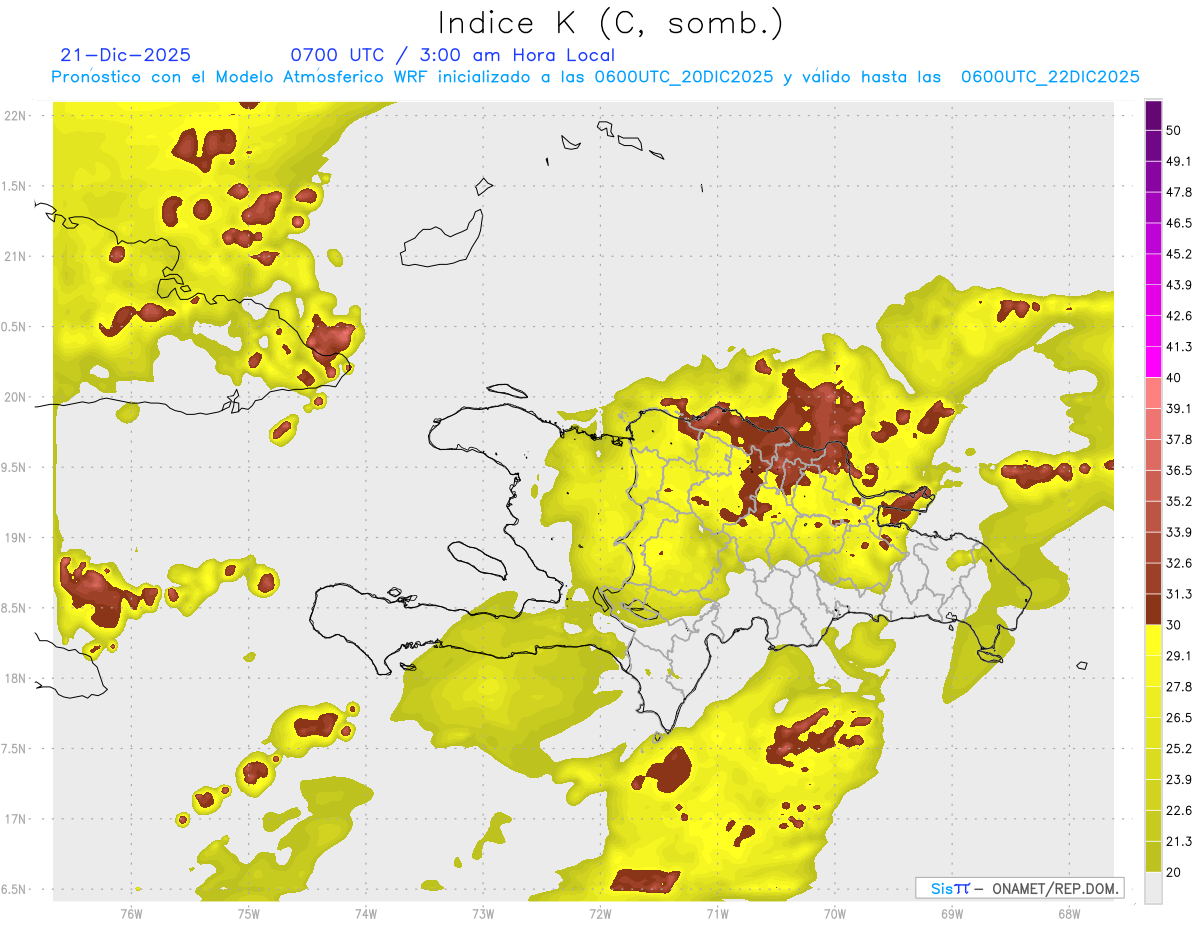Click the legend value '29.1'
This screenshot has height=927, width=1200.
[1179, 656]
